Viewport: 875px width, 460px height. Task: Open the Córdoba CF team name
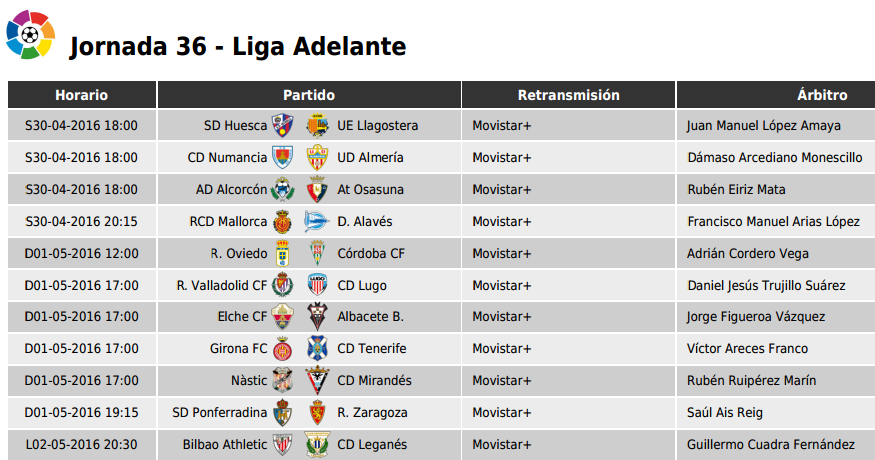click(x=371, y=253)
